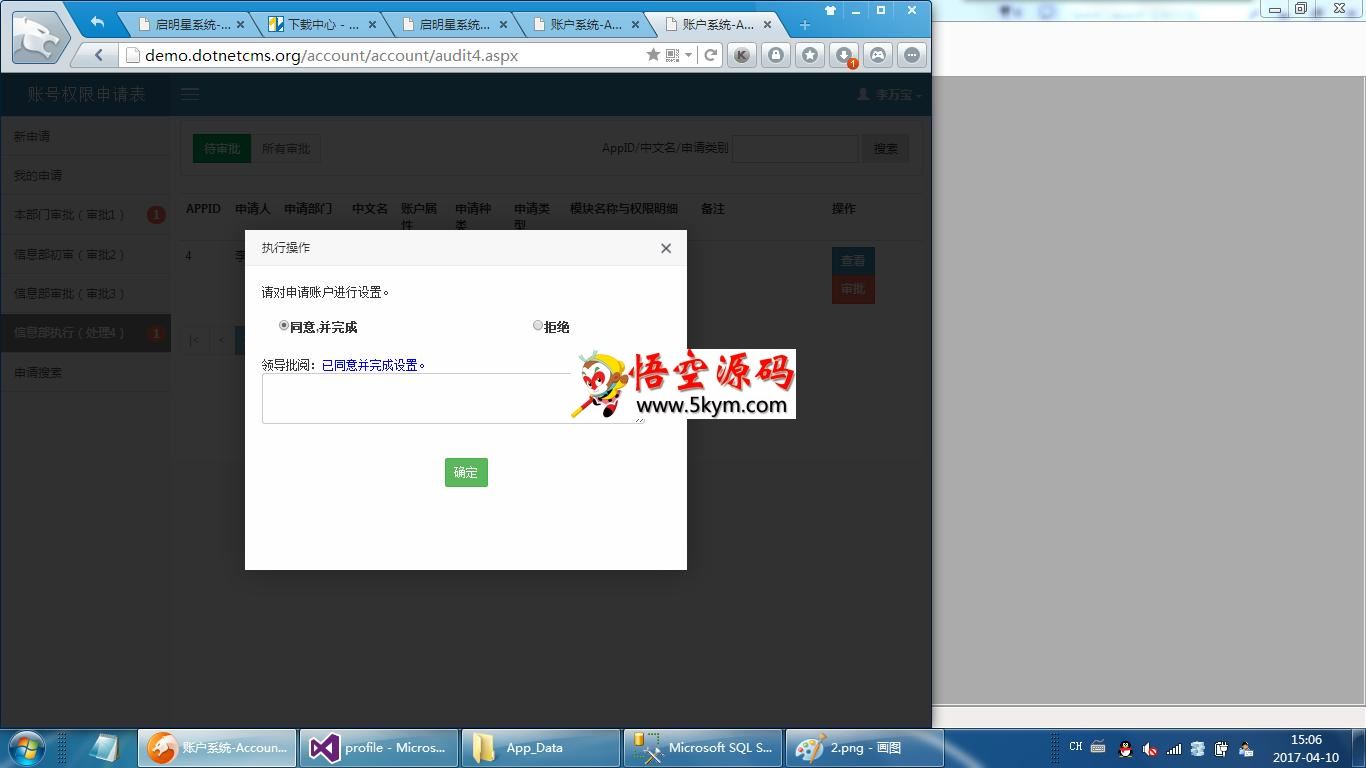Screen dimensions: 1366x768
Task: Click the cheetah browser logo
Action: 40,37
